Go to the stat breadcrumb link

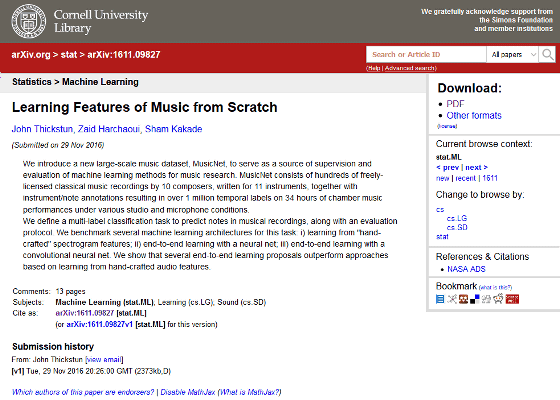69,55
